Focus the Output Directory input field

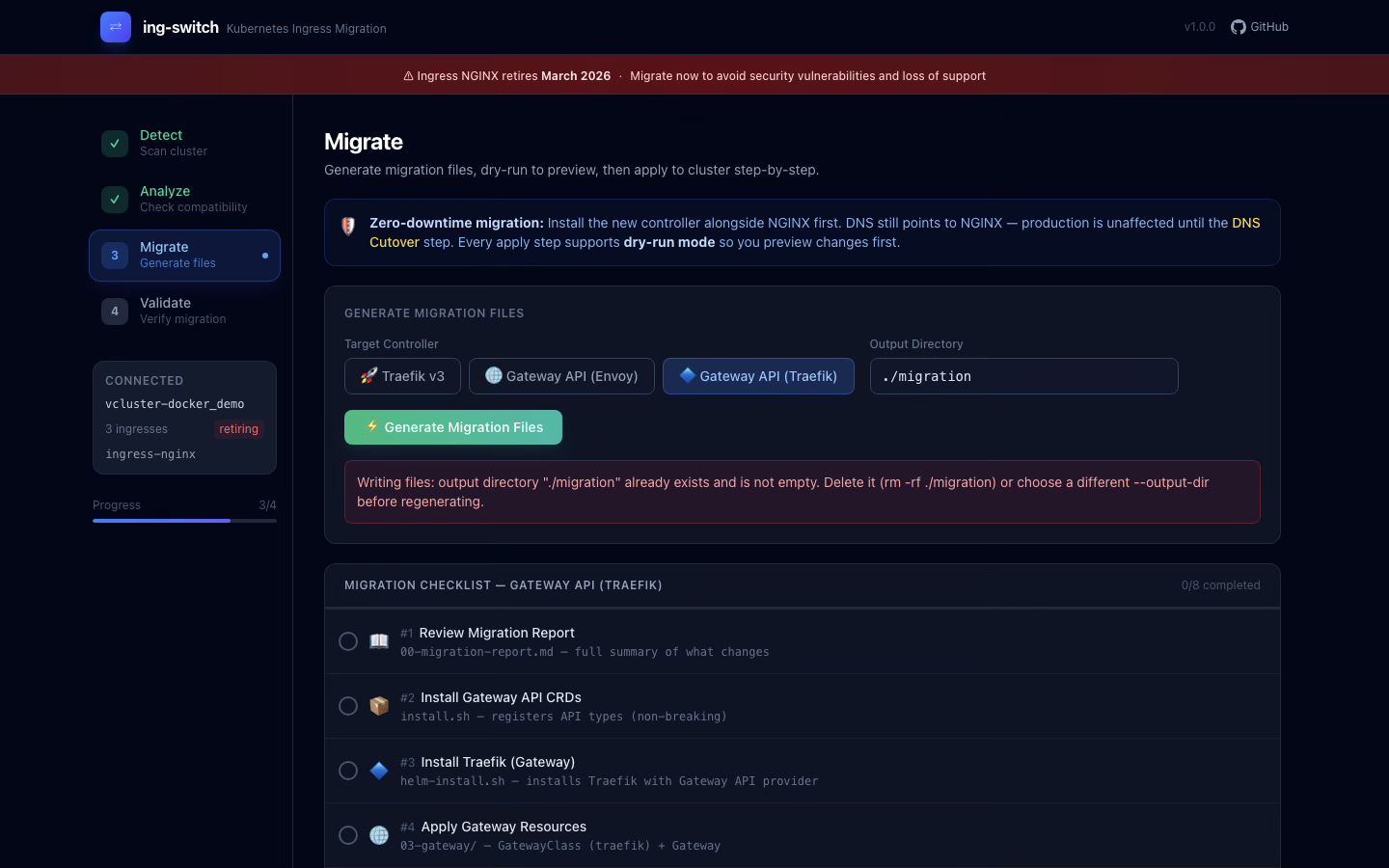1023,376
